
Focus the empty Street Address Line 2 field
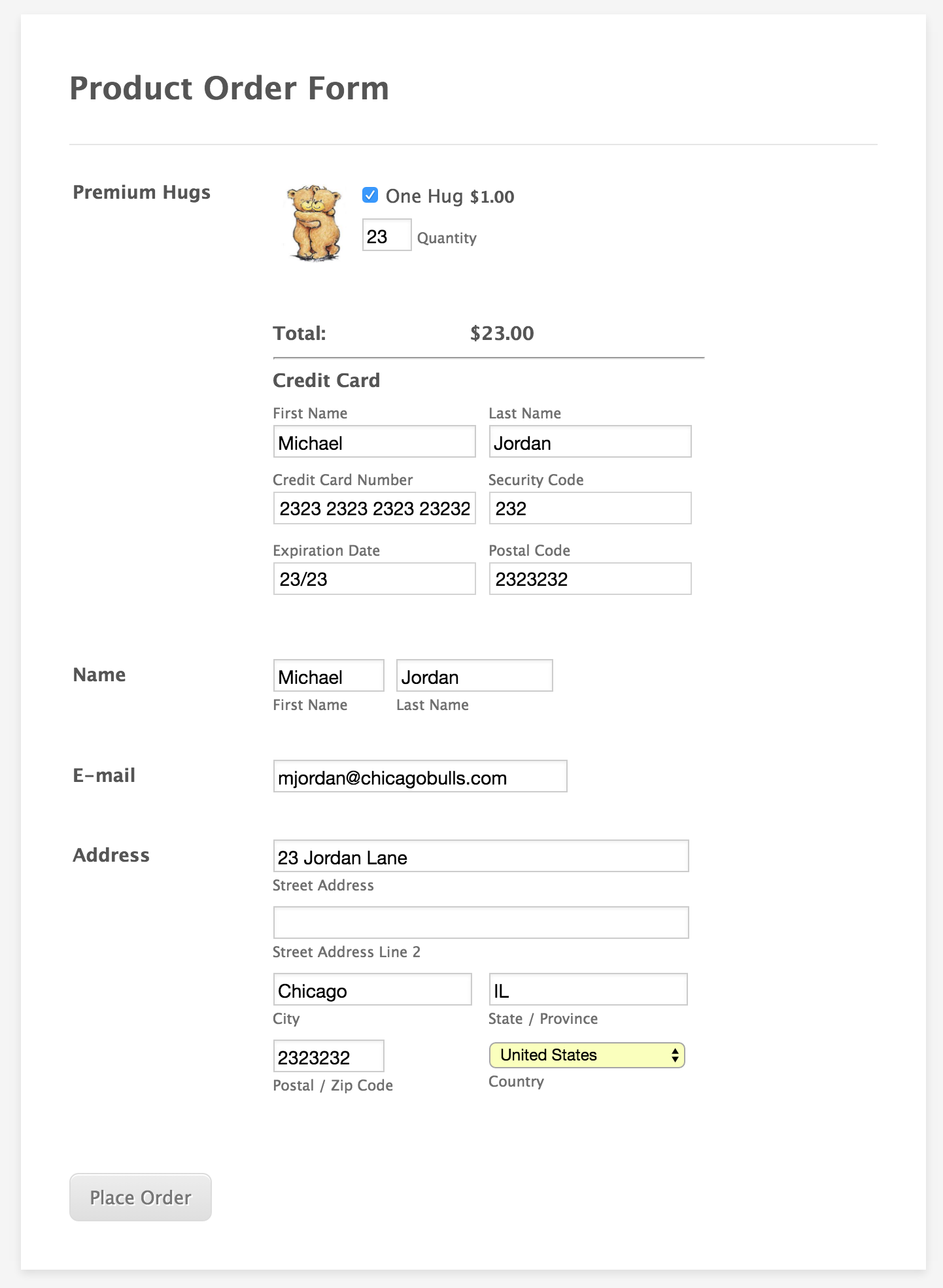click(481, 923)
